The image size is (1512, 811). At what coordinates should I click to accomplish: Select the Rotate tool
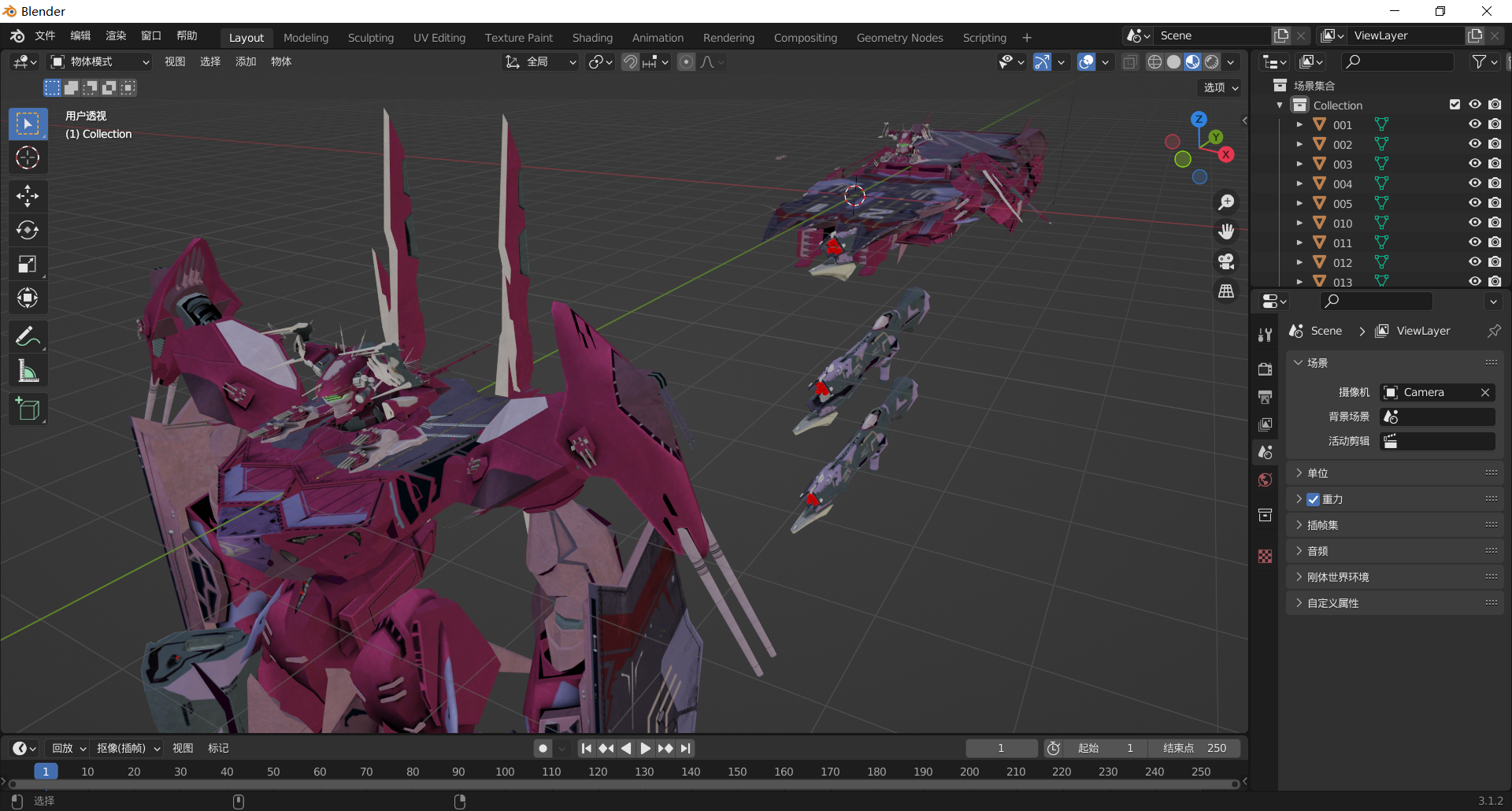point(28,230)
